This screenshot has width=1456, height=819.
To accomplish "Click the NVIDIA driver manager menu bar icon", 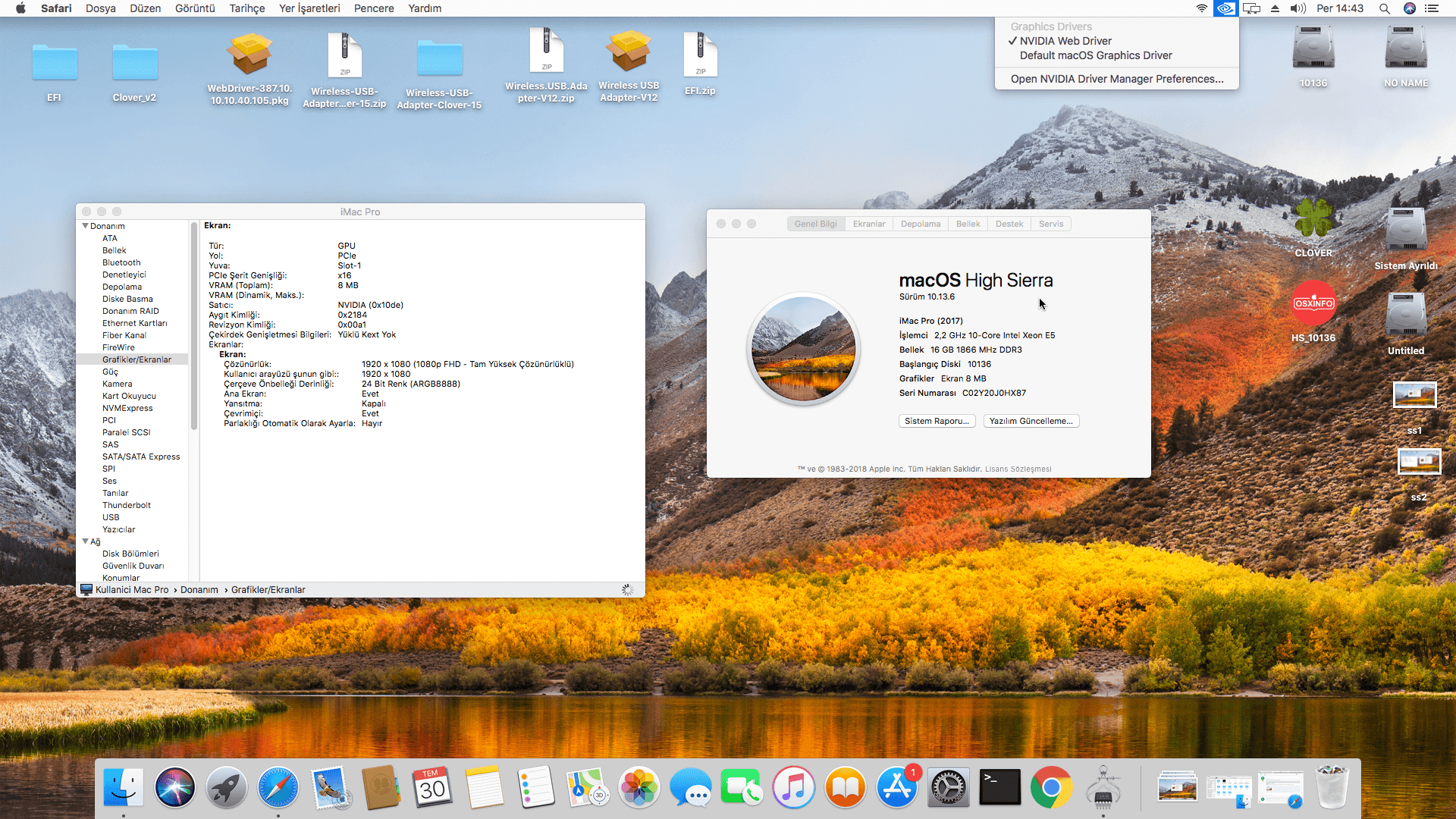I will [x=1225, y=8].
